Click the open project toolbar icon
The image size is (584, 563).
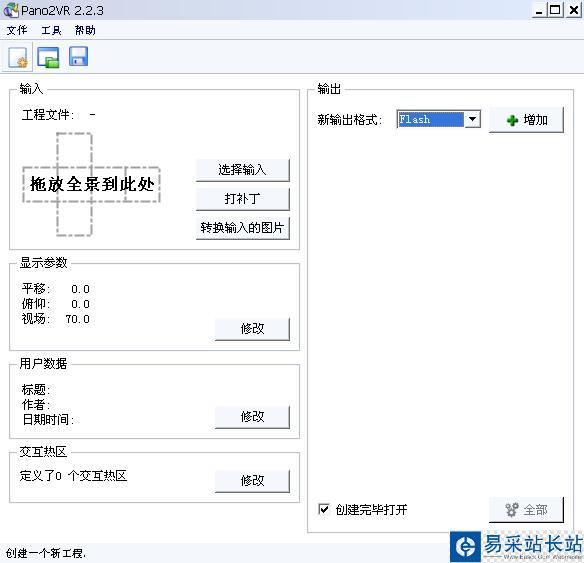pyautogui.click(x=48, y=57)
